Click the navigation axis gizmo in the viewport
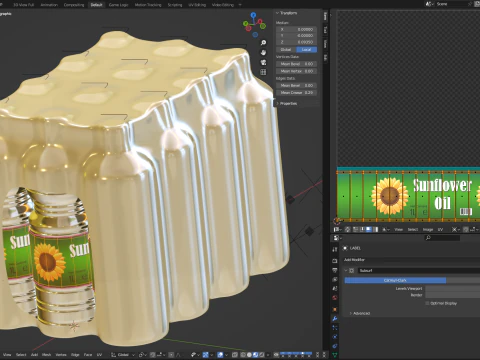Viewport: 480px width, 360px height. click(x=254, y=24)
